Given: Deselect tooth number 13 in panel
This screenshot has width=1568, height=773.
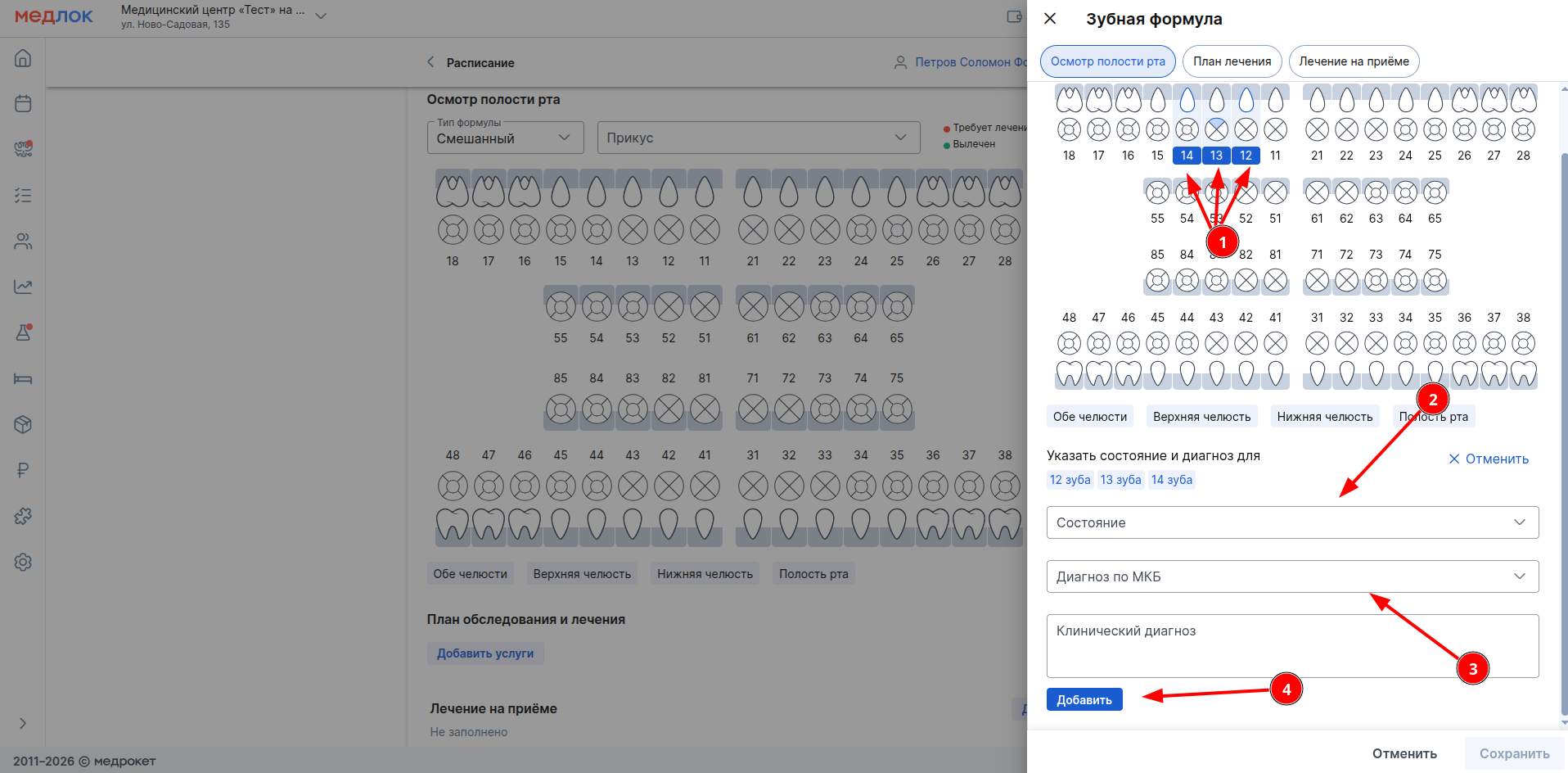Looking at the screenshot, I should click(1216, 156).
